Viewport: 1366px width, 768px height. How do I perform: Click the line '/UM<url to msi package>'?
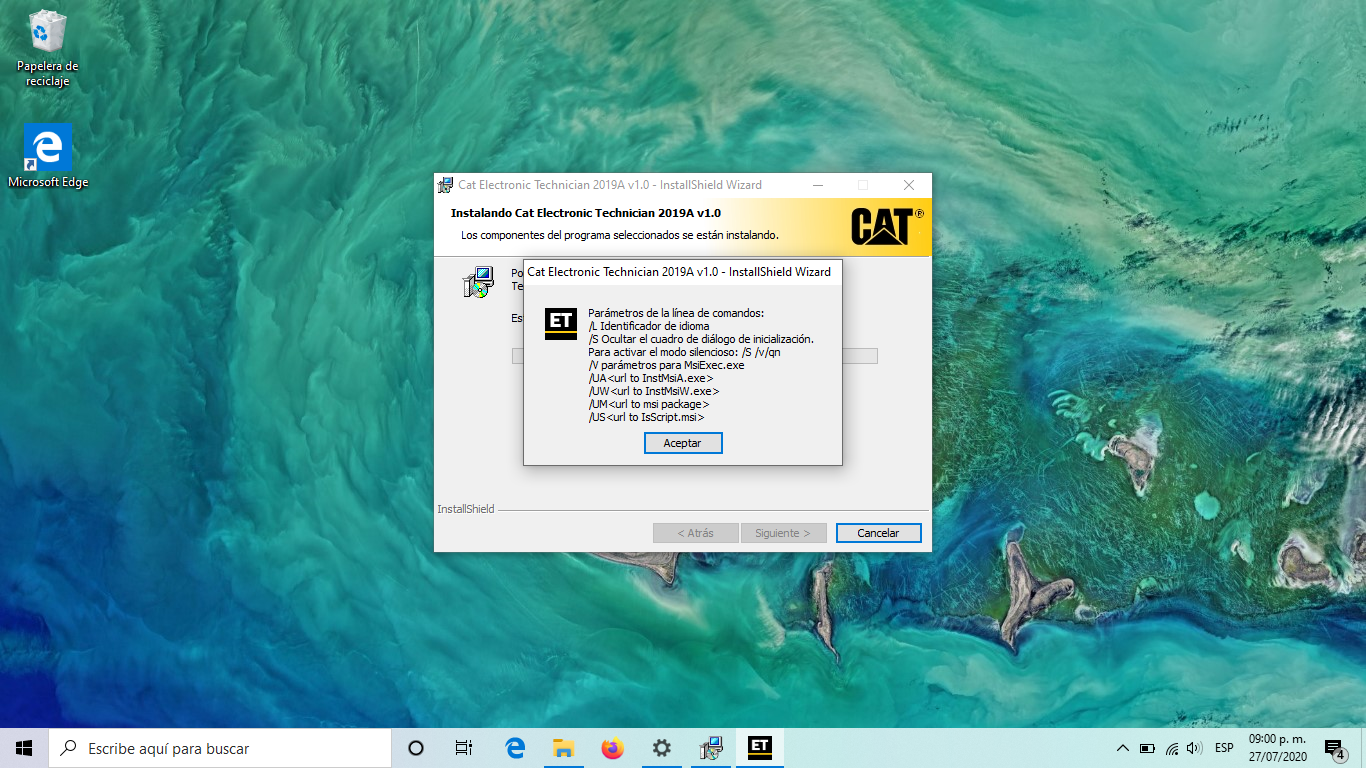tap(649, 404)
